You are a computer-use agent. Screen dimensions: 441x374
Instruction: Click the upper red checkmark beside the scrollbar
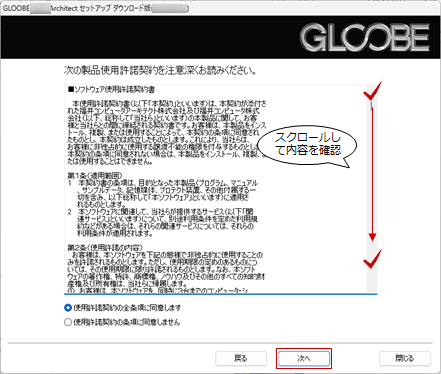[x=372, y=91]
